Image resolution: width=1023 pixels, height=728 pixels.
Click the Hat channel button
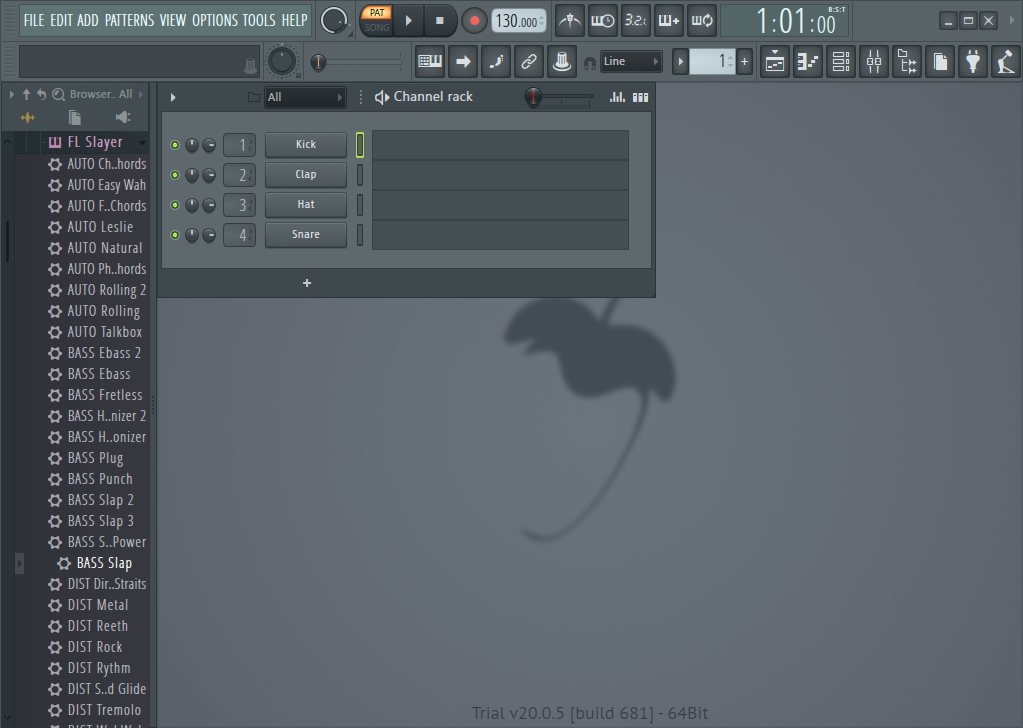306,205
